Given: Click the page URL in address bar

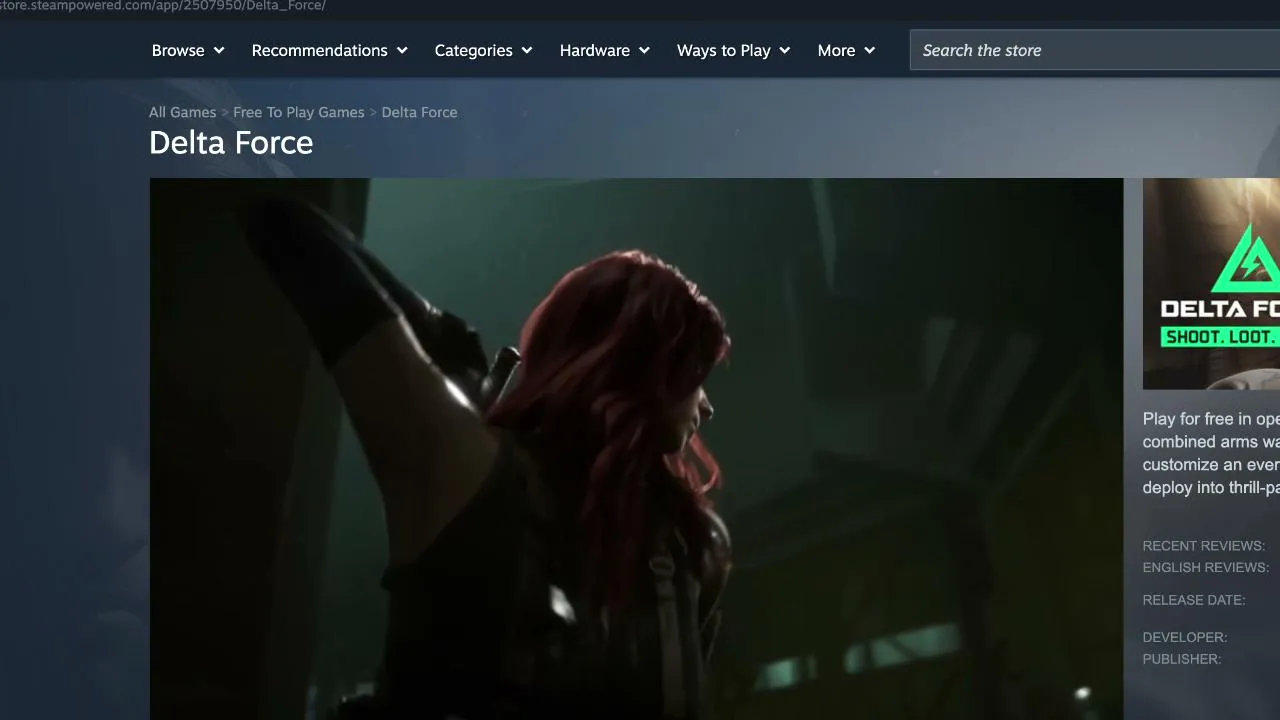Looking at the screenshot, I should click(163, 6).
